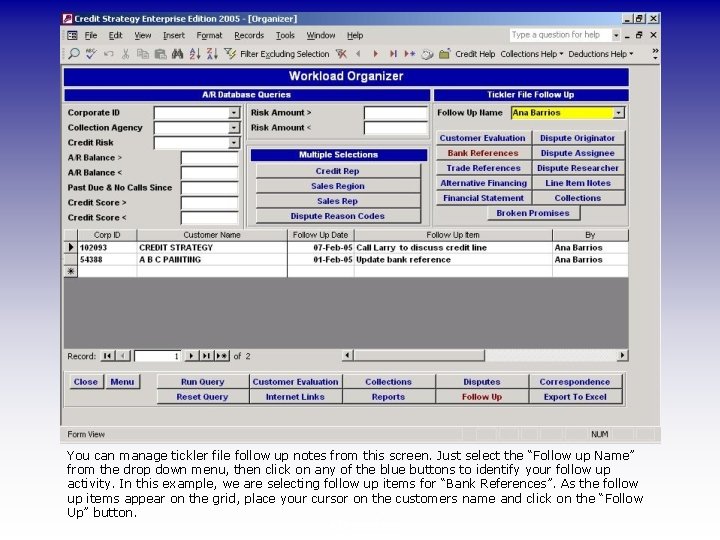Select the A B C PAINTING customer cell

tap(212, 259)
